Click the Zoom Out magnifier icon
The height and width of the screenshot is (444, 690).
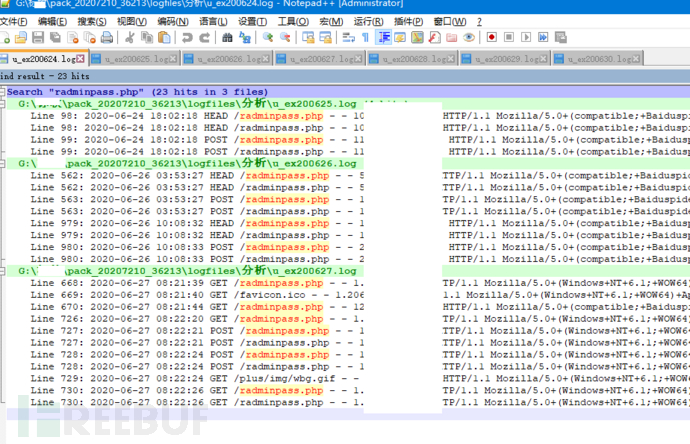point(285,38)
